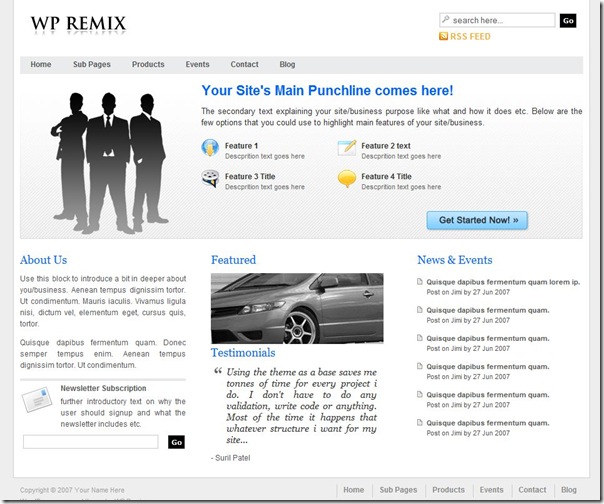Open Home in the top navigation bar

point(41,64)
